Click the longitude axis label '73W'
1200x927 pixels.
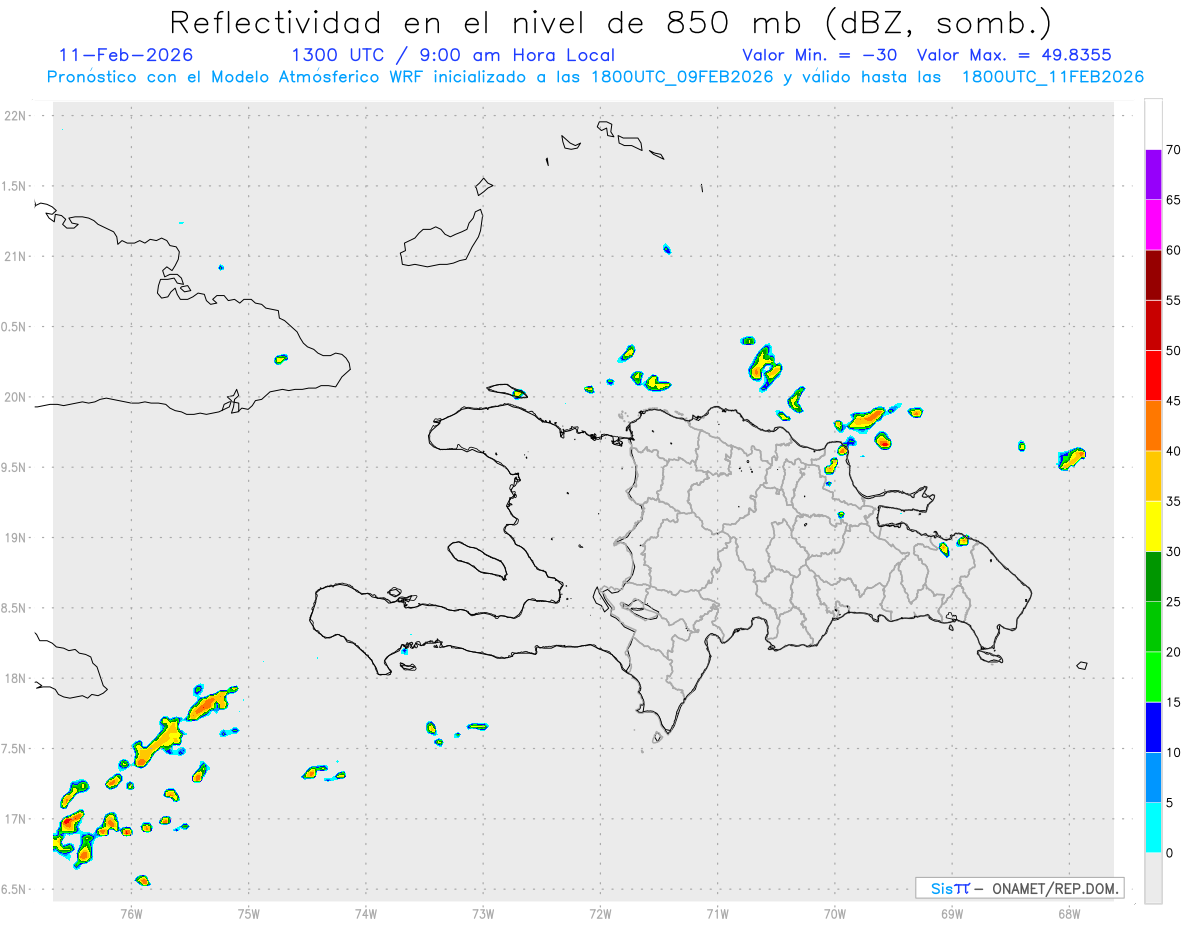click(483, 912)
